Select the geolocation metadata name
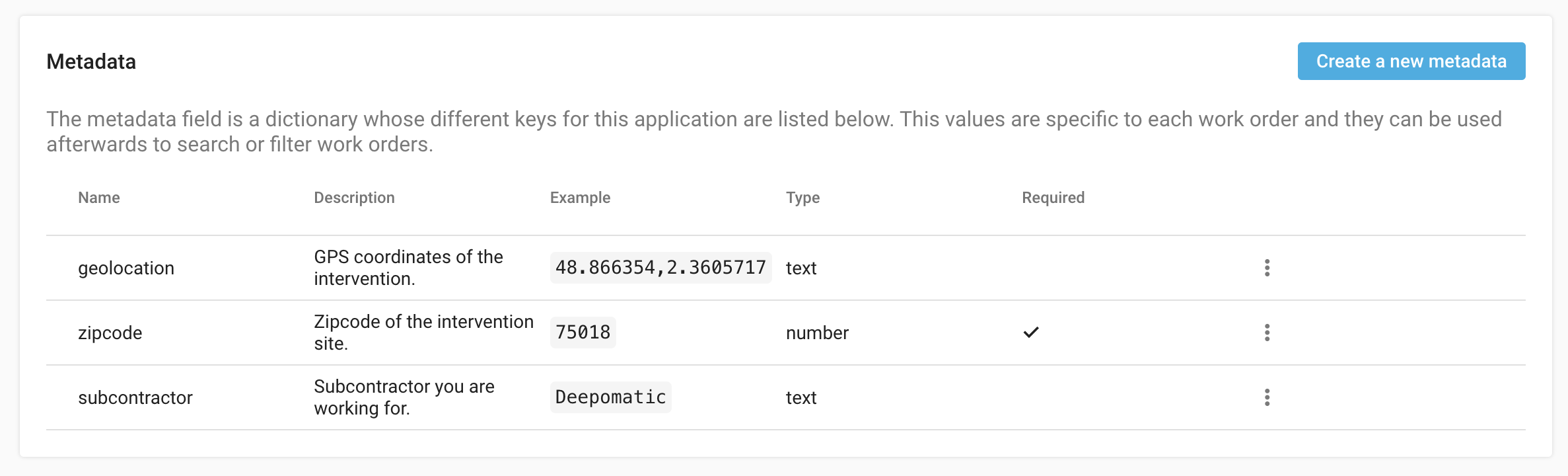The height and width of the screenshot is (476, 1568). point(126,268)
